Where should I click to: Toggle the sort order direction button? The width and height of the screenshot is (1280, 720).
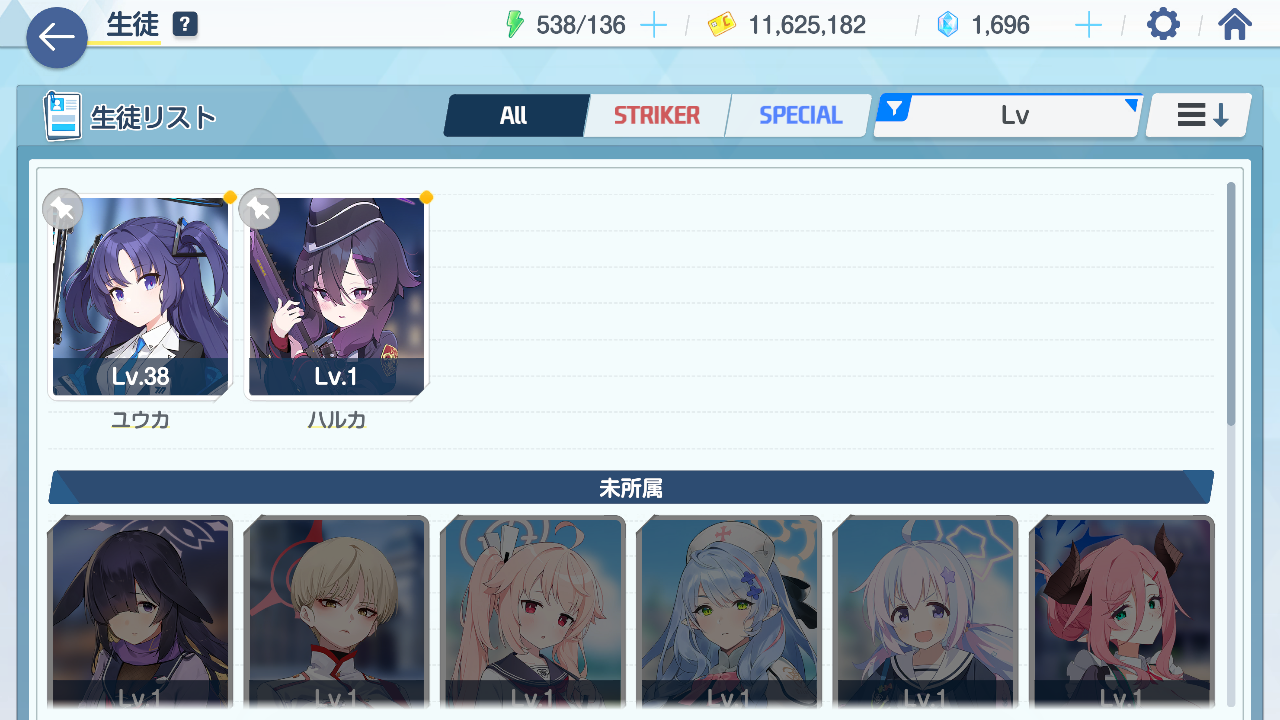click(1199, 115)
